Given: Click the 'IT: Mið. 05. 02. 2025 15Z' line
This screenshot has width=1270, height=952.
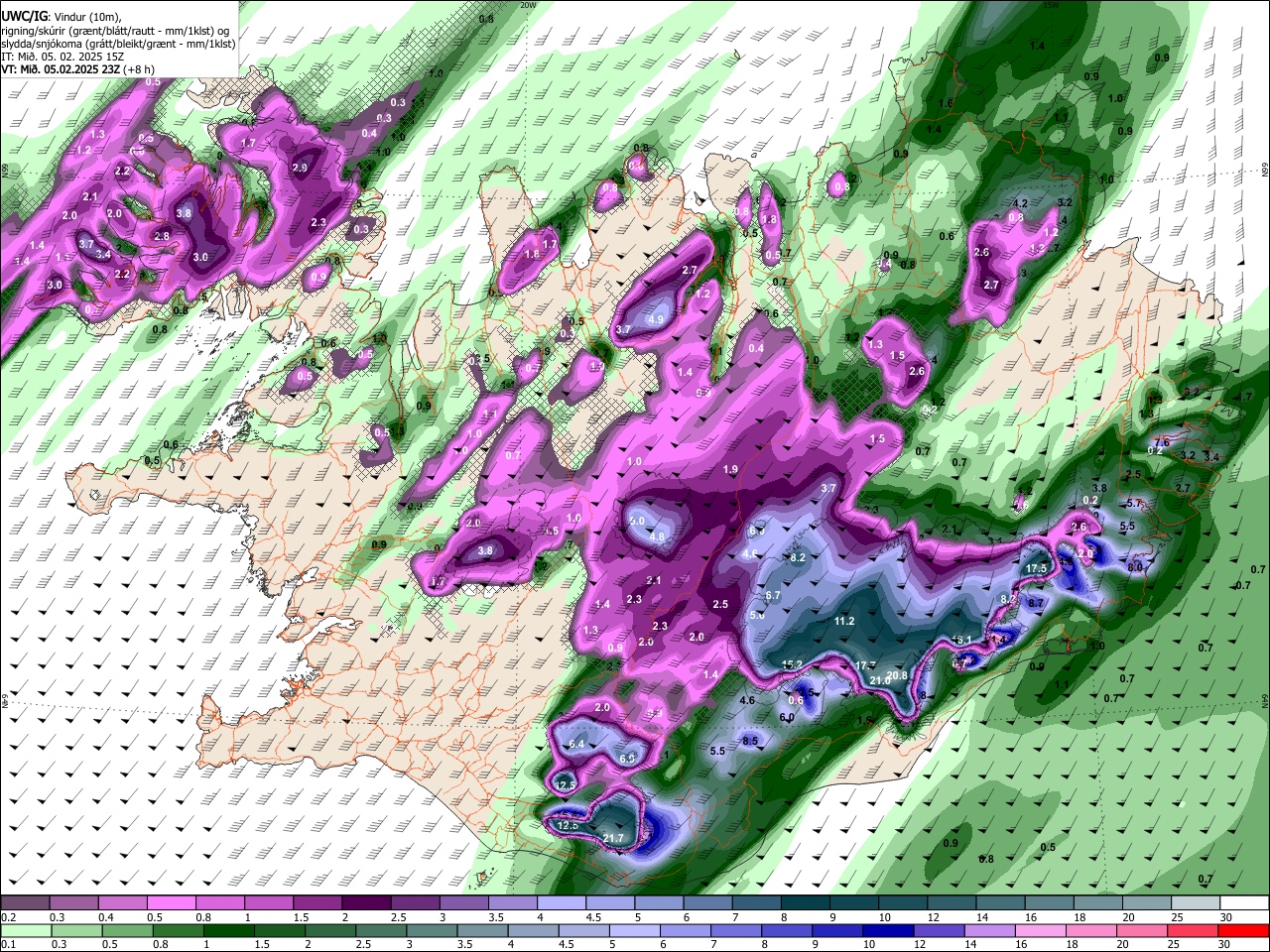Looking at the screenshot, I should click(62, 57).
